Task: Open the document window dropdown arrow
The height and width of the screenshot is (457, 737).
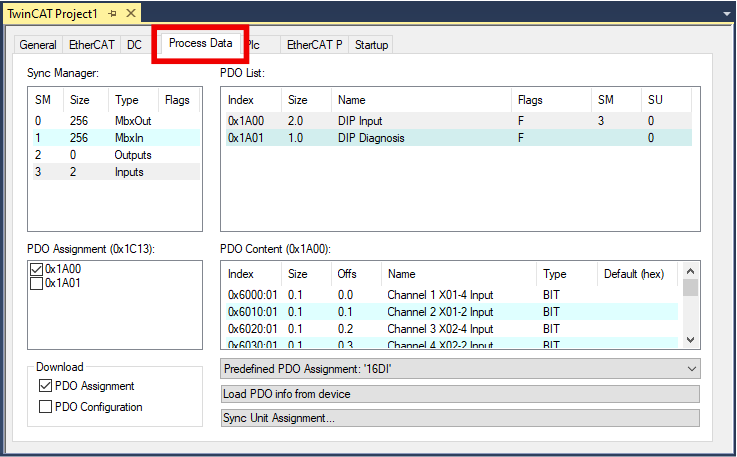Action: click(x=727, y=14)
